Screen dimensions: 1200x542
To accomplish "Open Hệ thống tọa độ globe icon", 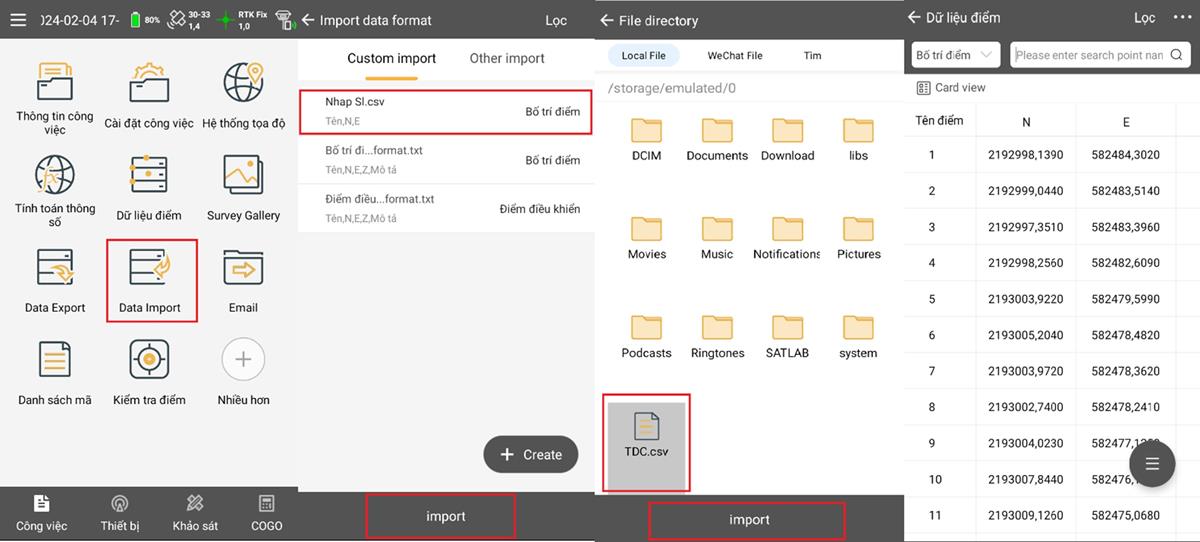I will [243, 84].
